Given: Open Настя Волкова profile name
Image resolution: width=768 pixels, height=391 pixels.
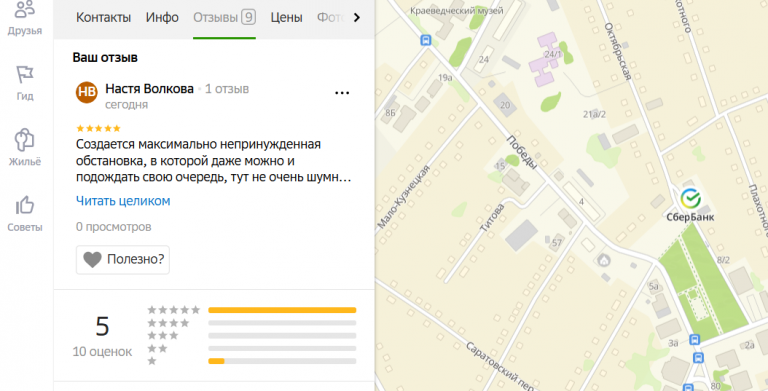Looking at the screenshot, I should (149, 89).
